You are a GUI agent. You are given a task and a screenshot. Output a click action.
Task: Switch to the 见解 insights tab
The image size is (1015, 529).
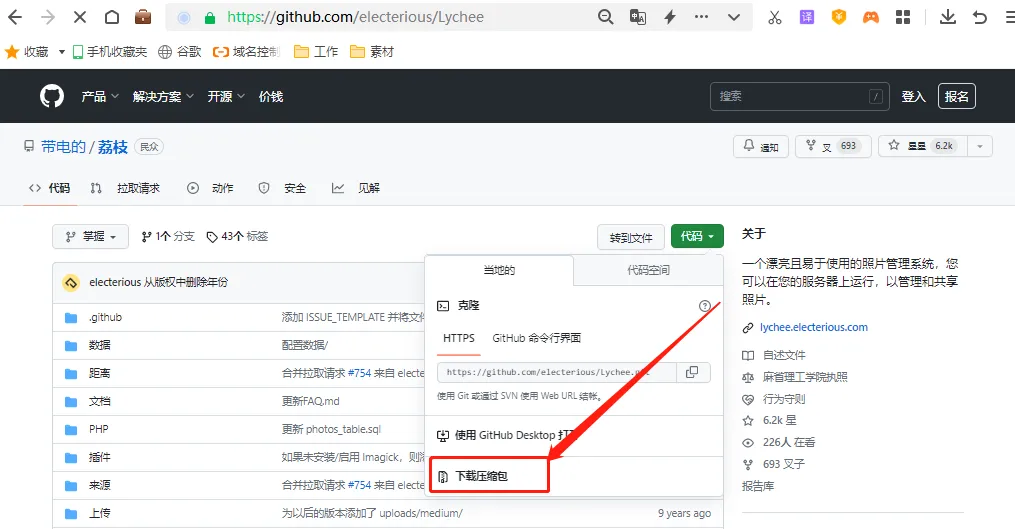click(x=355, y=188)
